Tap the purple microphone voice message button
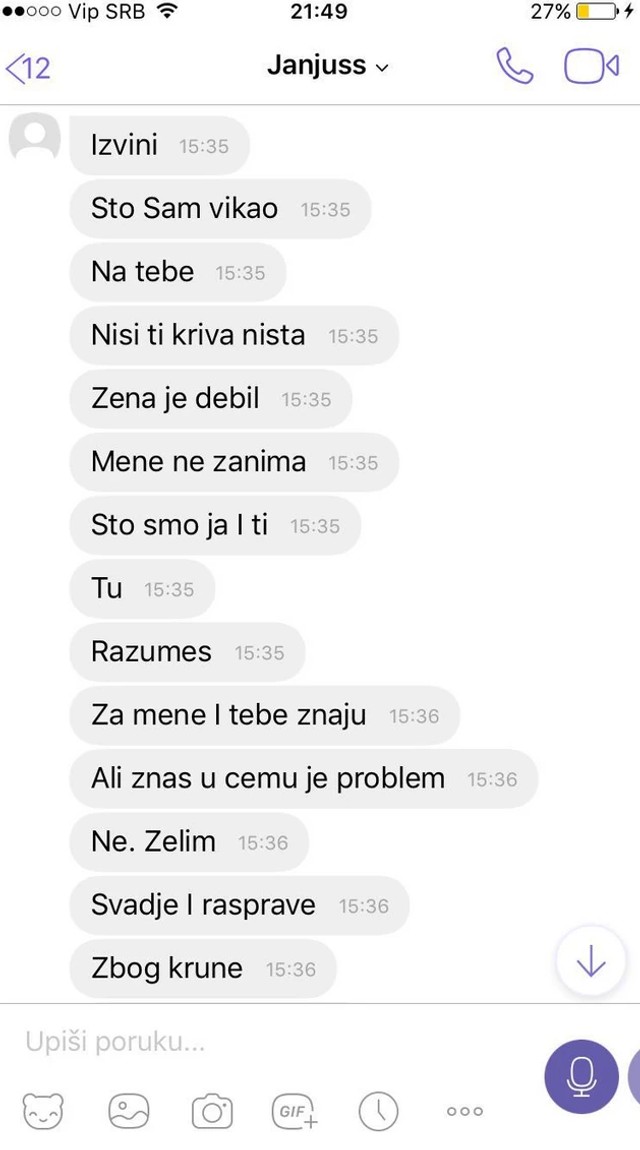The height and width of the screenshot is (1150, 640). [581, 1076]
